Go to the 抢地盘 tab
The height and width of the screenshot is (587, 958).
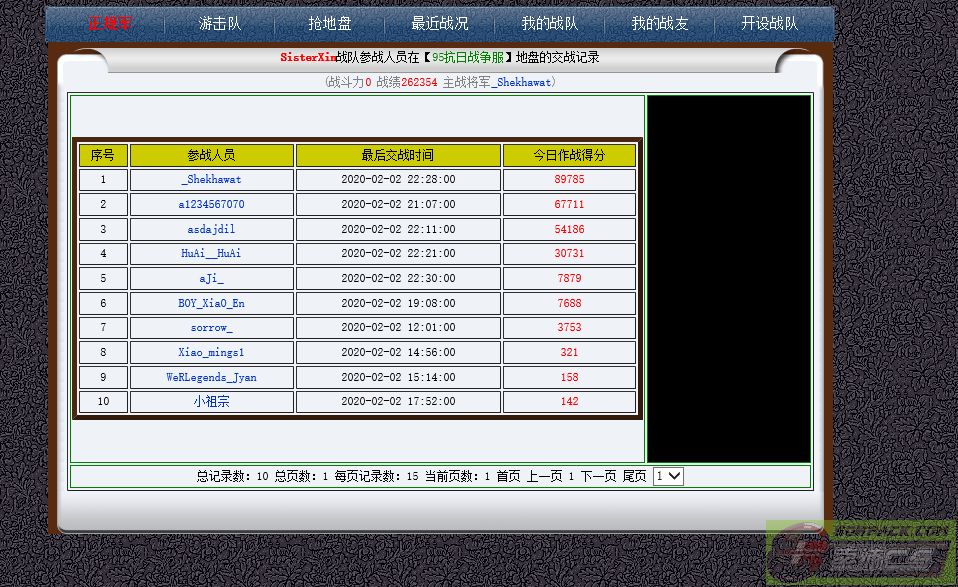click(329, 23)
